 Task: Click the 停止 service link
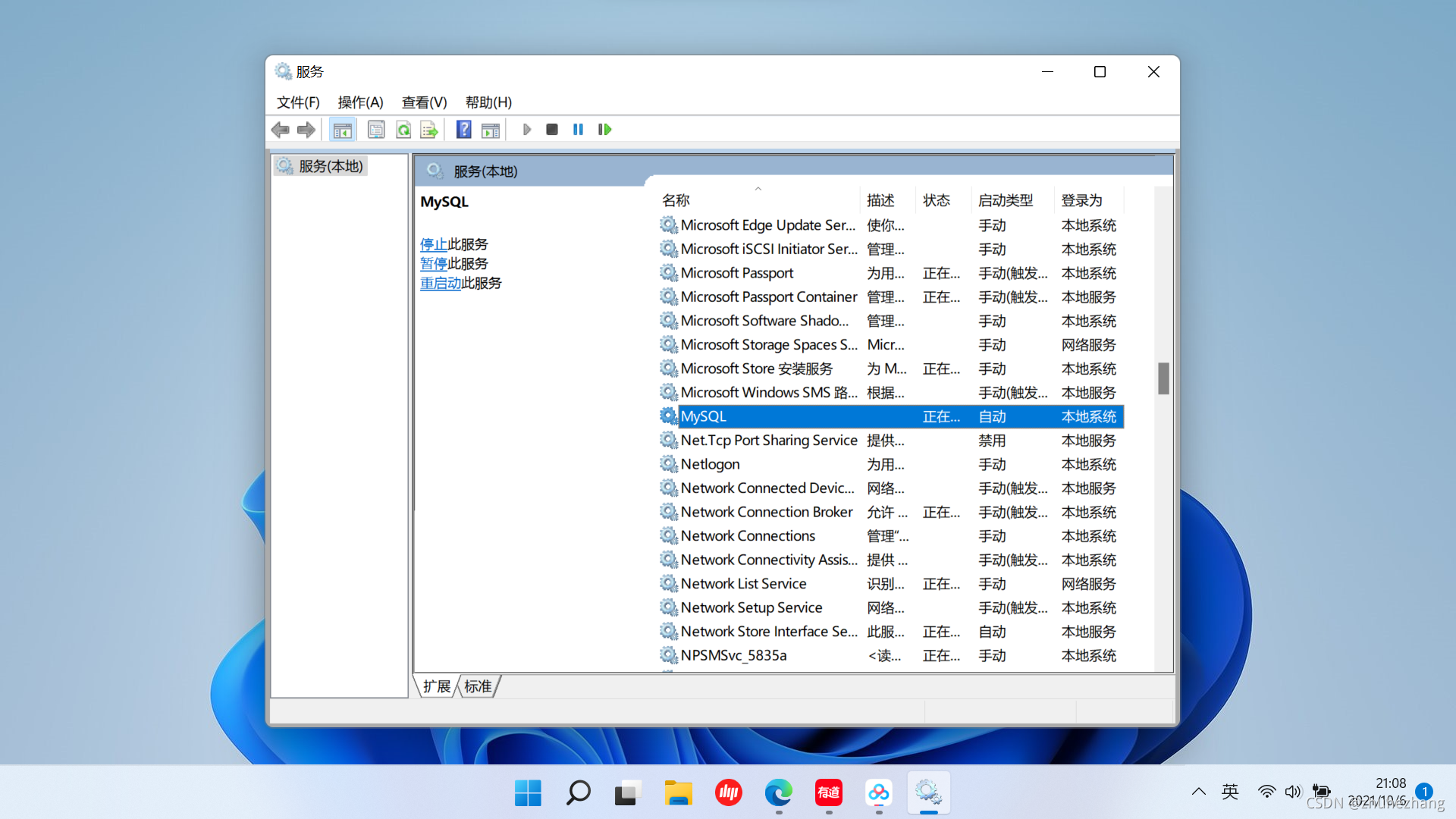click(x=434, y=244)
